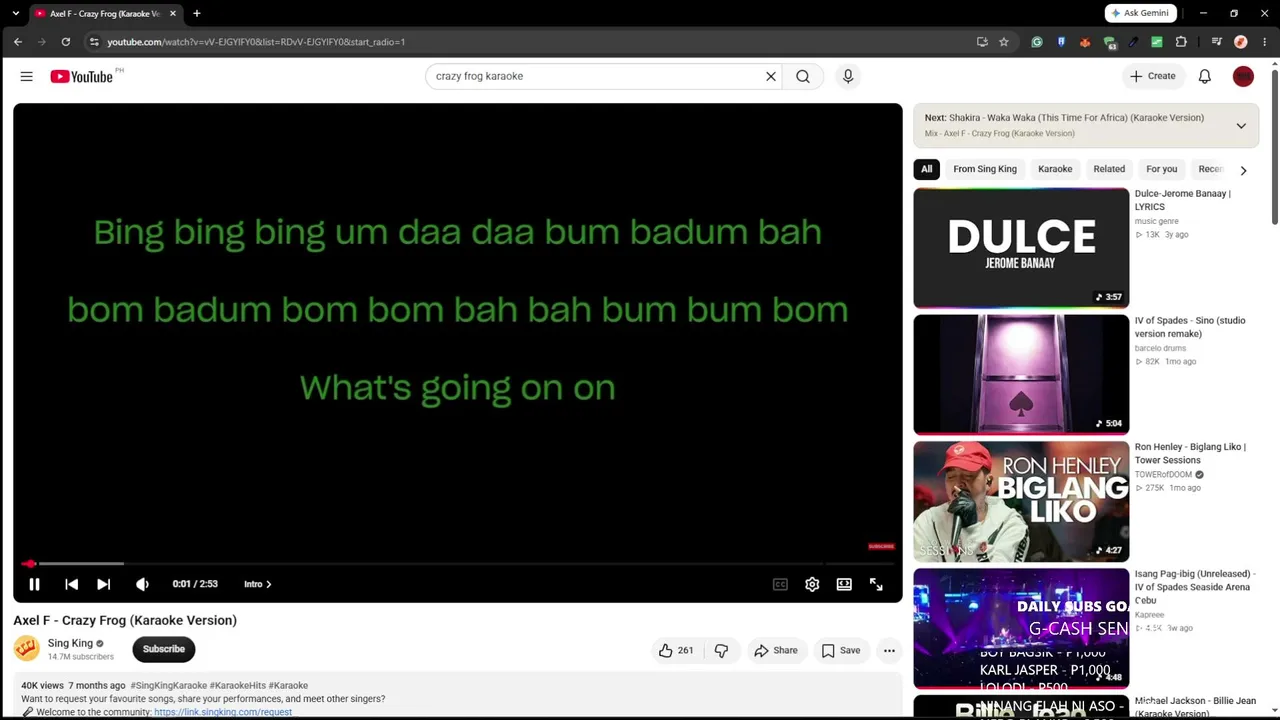Enter full screen mode
This screenshot has width=1280, height=720.
(x=876, y=584)
